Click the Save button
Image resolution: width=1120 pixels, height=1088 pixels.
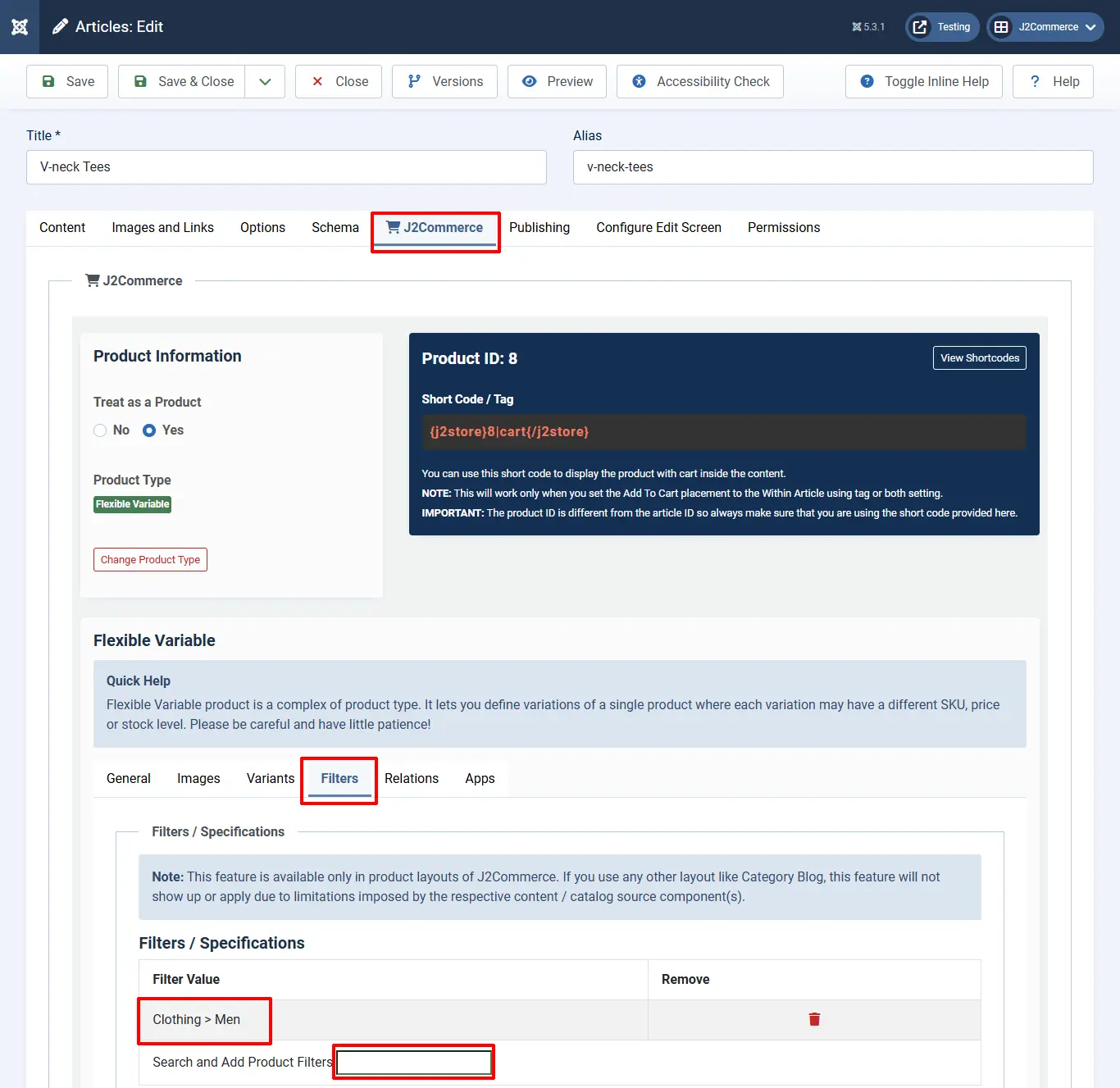(67, 81)
